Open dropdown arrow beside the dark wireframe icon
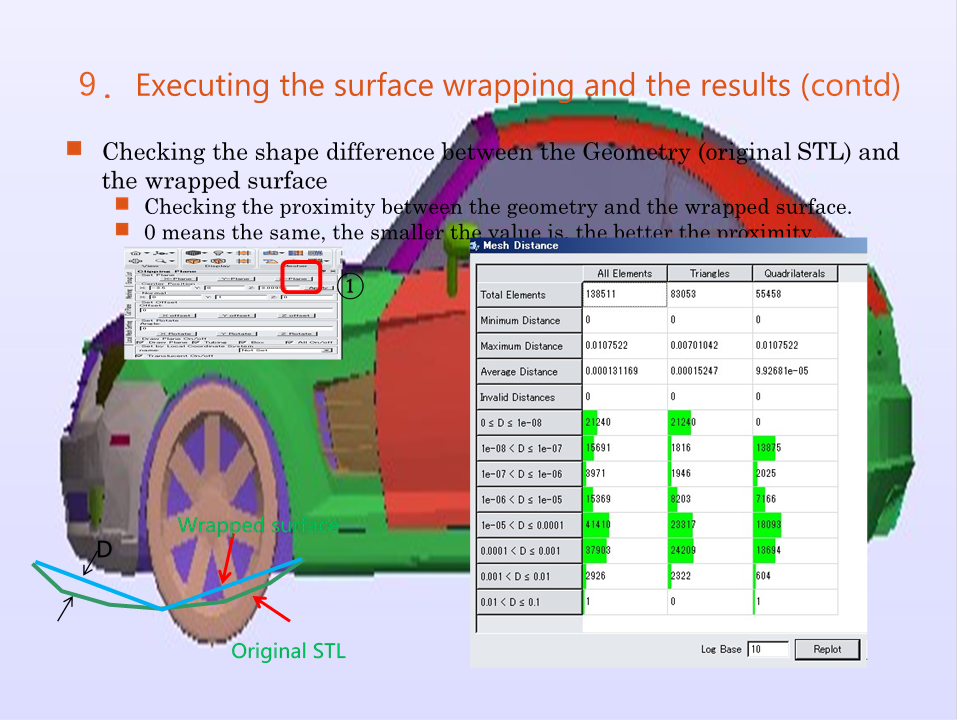Viewport: 961px width, 720px height. [x=205, y=252]
